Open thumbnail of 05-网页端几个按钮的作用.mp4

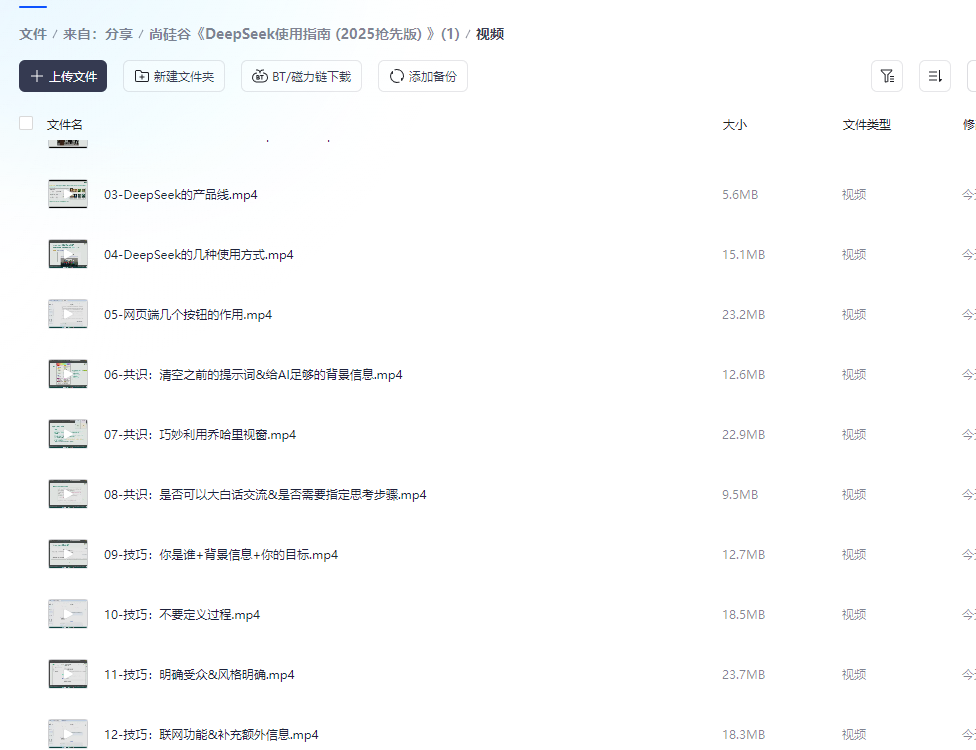pyautogui.click(x=68, y=314)
